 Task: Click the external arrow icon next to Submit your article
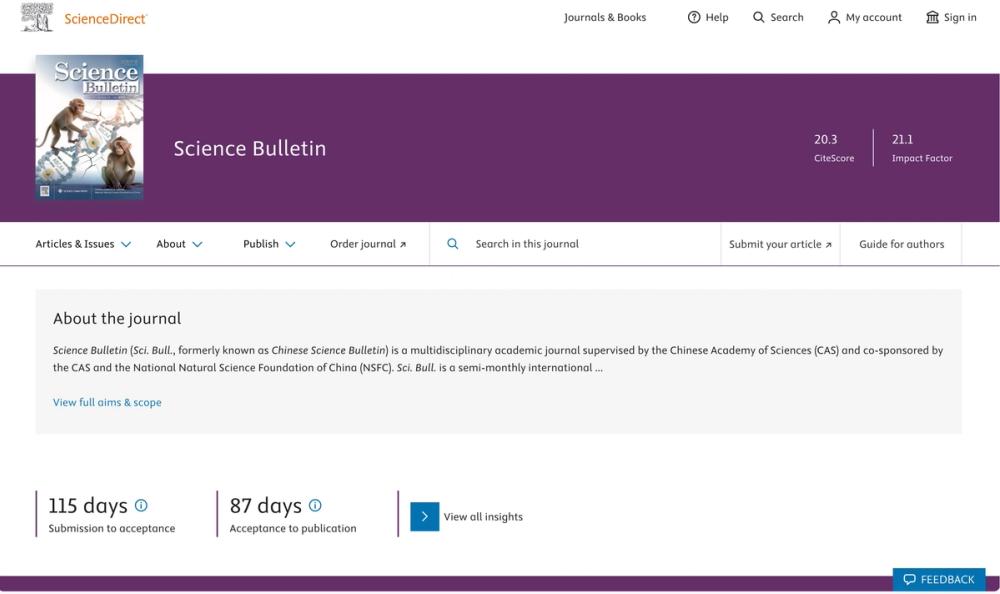[828, 244]
